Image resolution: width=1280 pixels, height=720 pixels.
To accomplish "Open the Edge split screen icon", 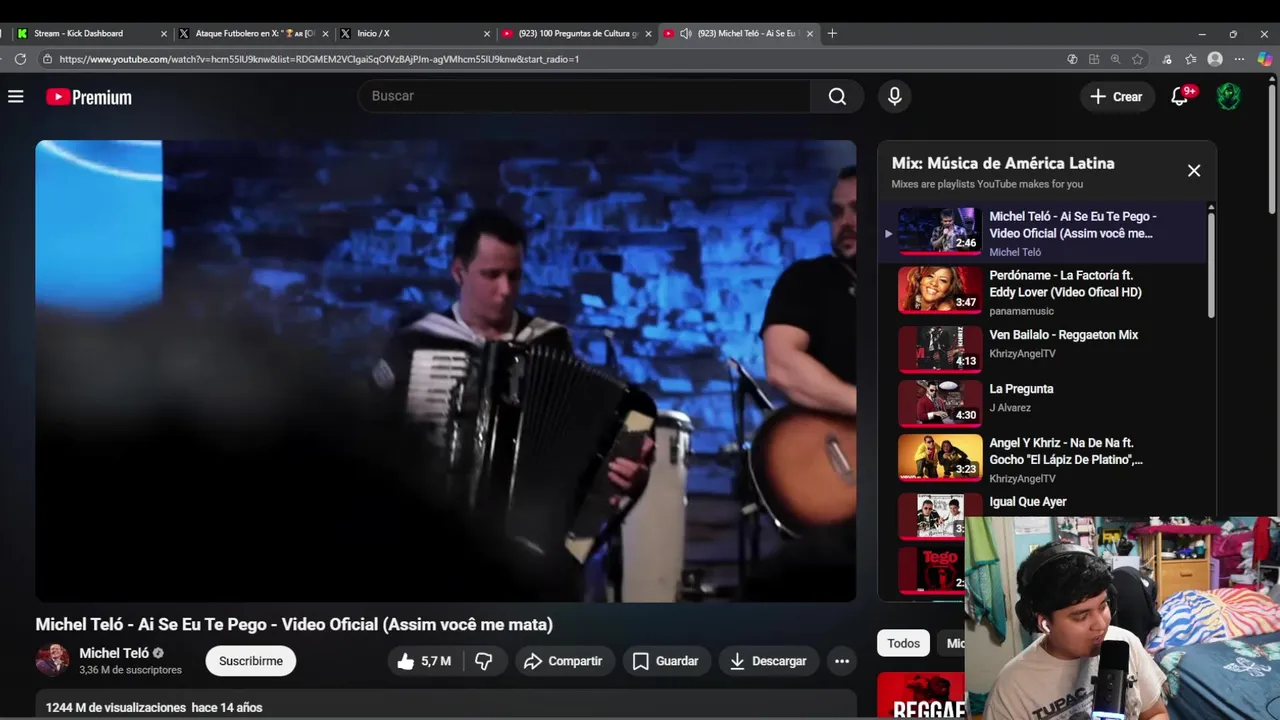I will pyautogui.click(x=1094, y=59).
